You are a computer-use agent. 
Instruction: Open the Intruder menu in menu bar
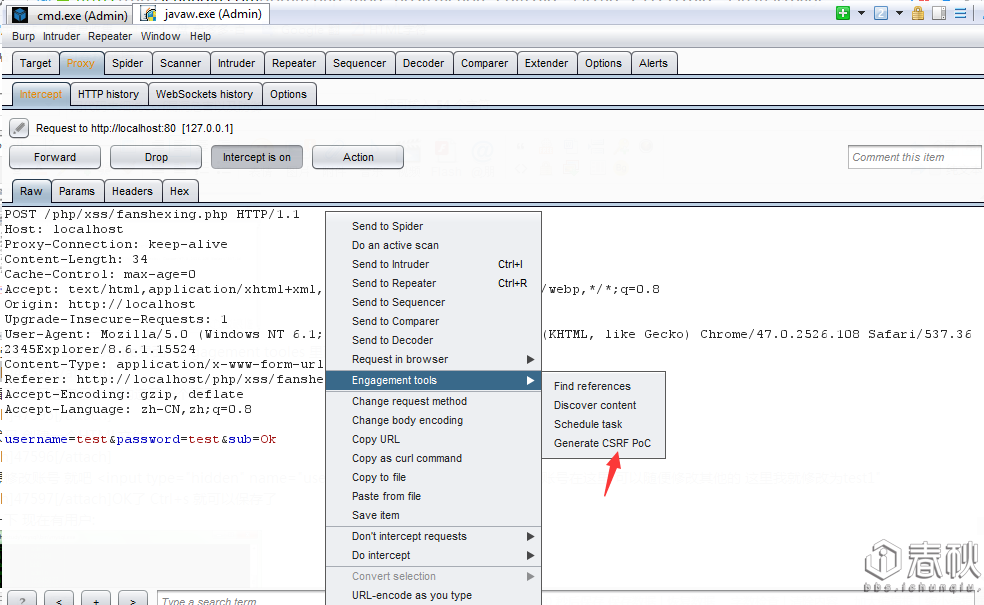coord(62,36)
